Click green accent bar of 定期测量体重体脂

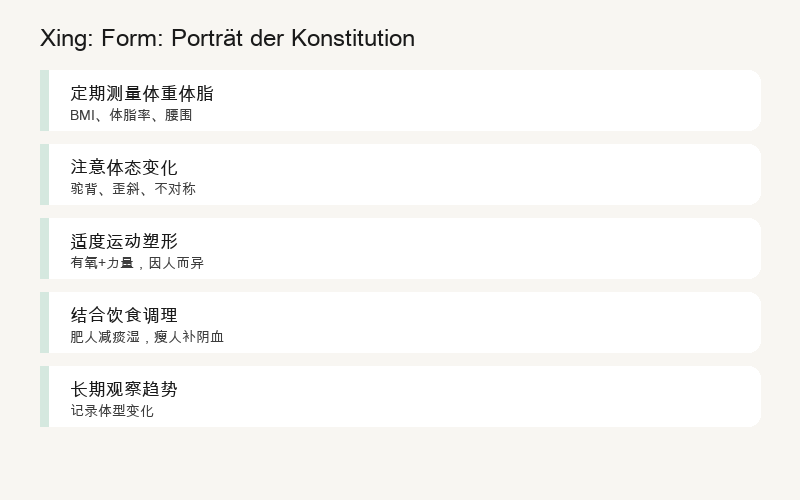coord(44,101)
